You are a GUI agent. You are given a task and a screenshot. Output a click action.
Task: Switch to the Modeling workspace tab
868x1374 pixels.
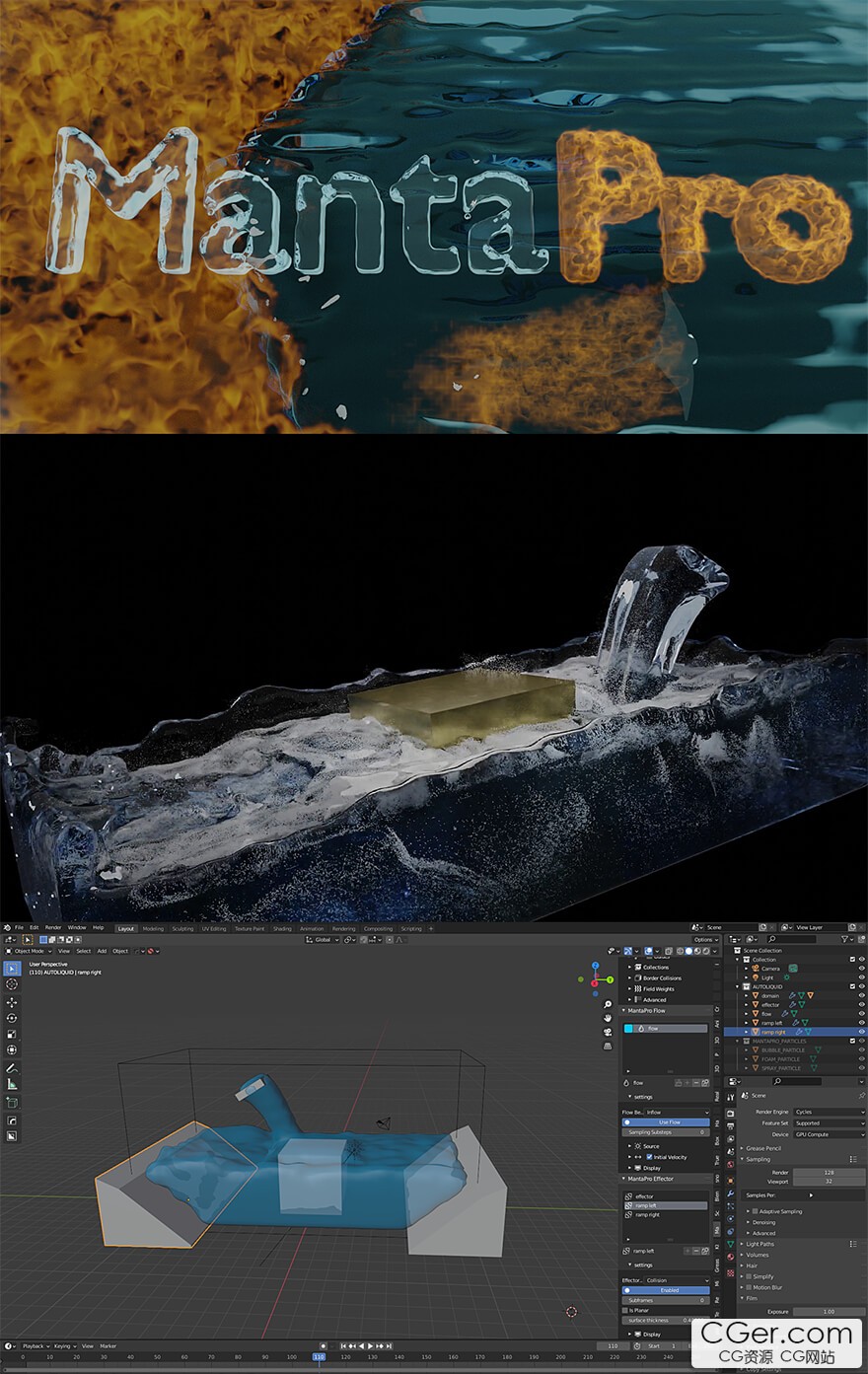[153, 928]
